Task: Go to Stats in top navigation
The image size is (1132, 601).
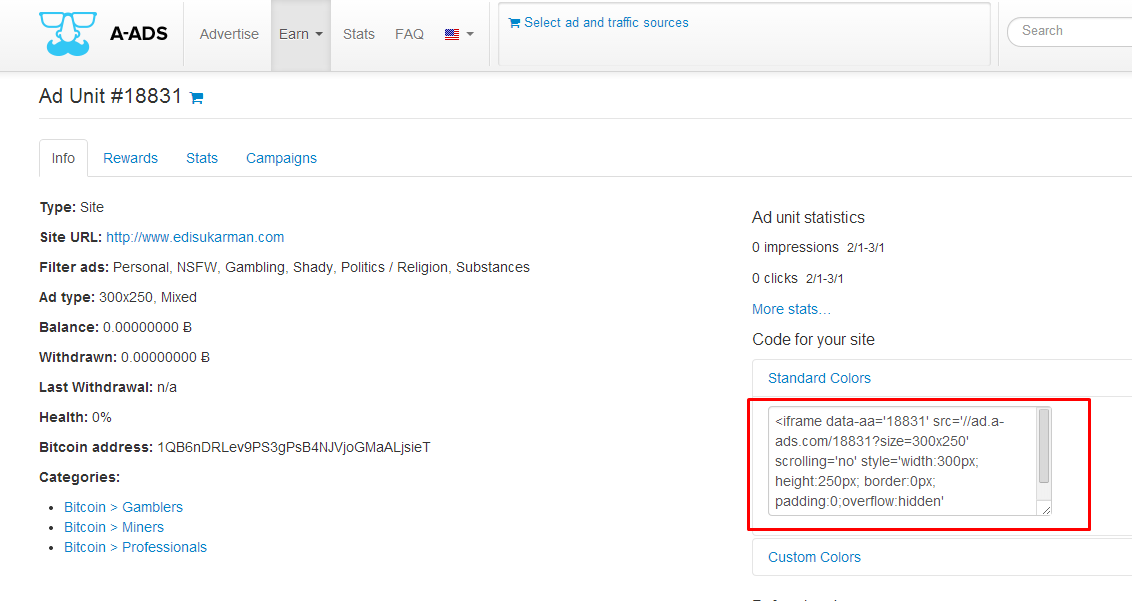Action: coord(359,34)
